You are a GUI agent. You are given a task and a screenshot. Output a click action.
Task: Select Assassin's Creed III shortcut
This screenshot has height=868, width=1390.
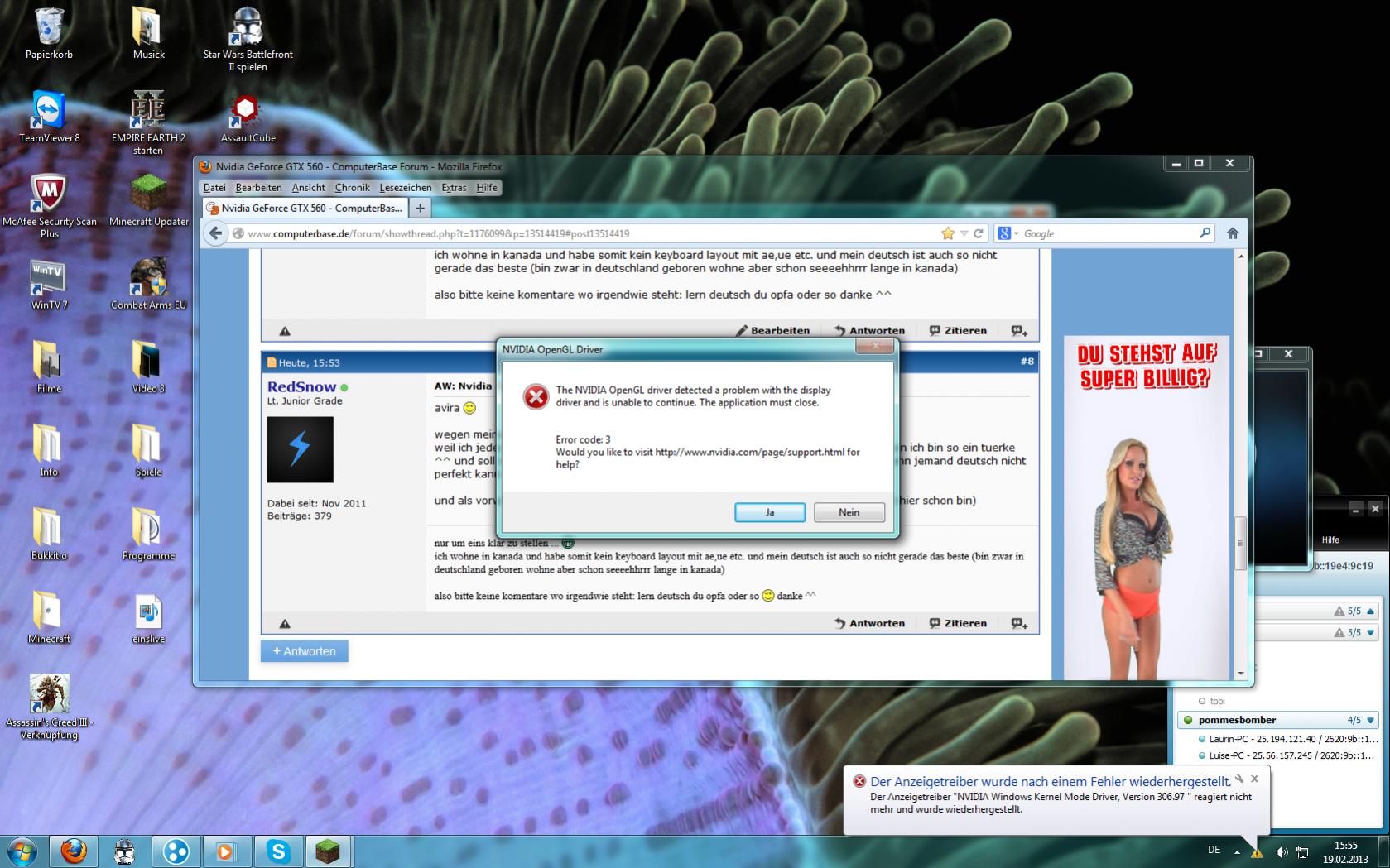point(49,707)
